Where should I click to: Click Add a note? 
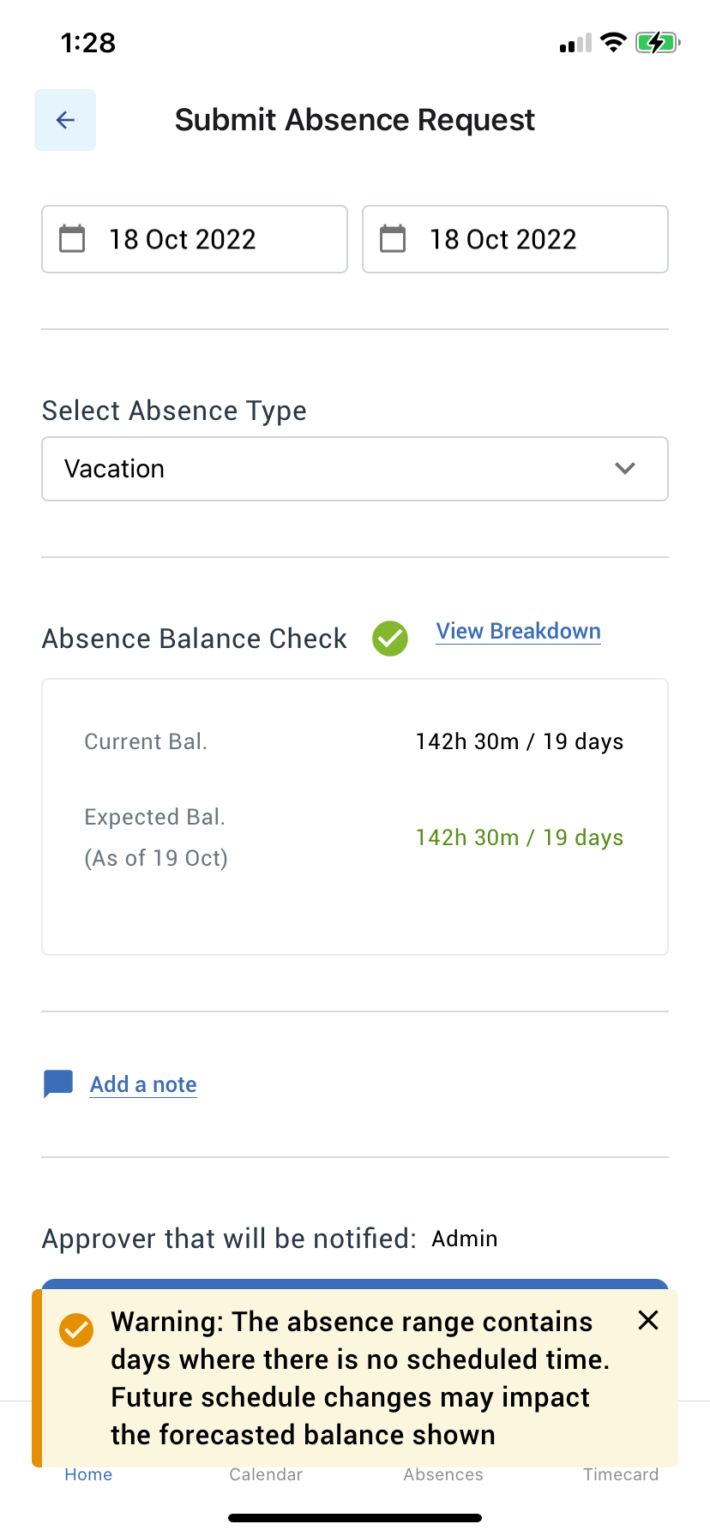click(143, 1083)
